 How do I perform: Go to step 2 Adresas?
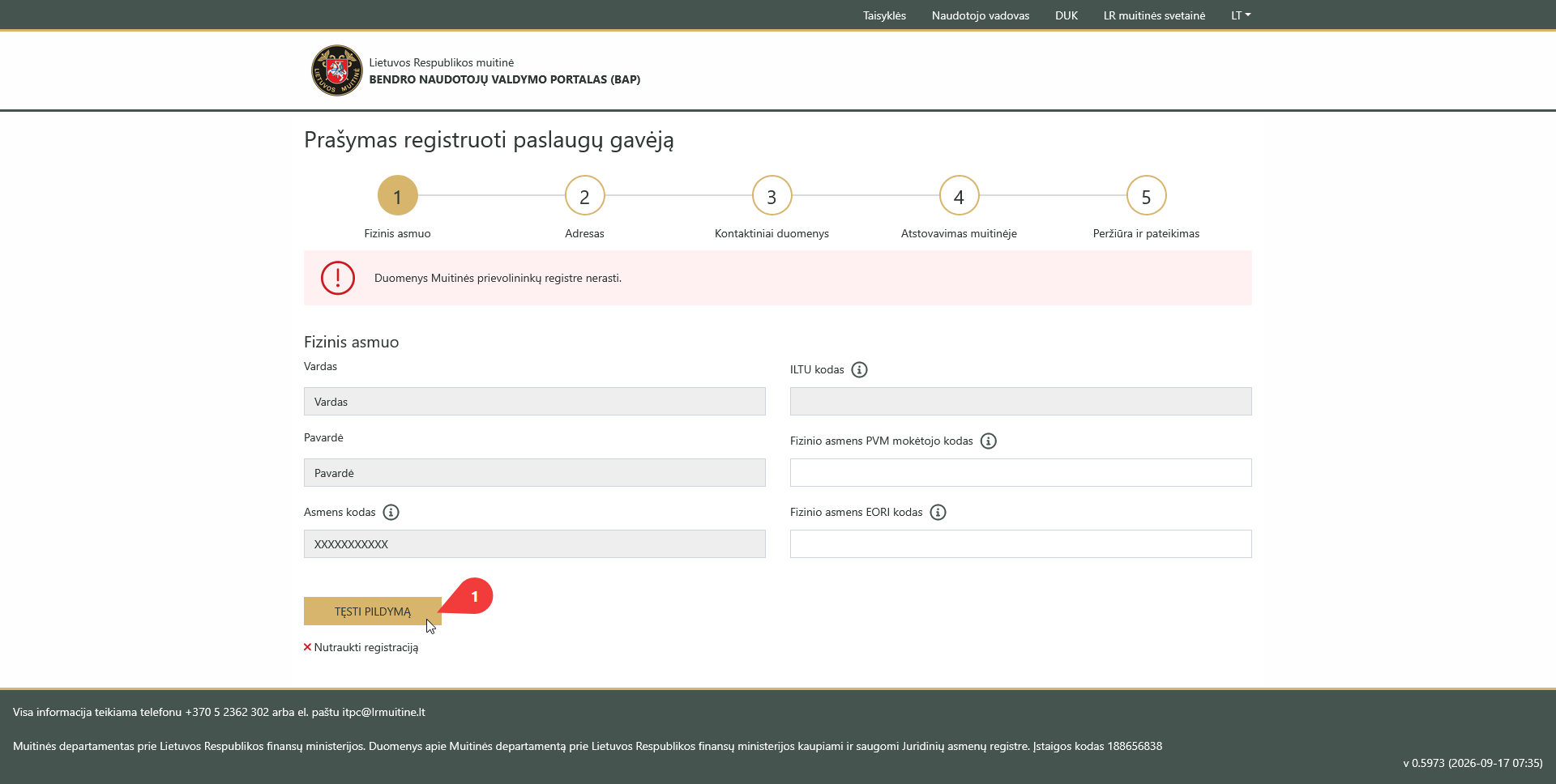[585, 195]
